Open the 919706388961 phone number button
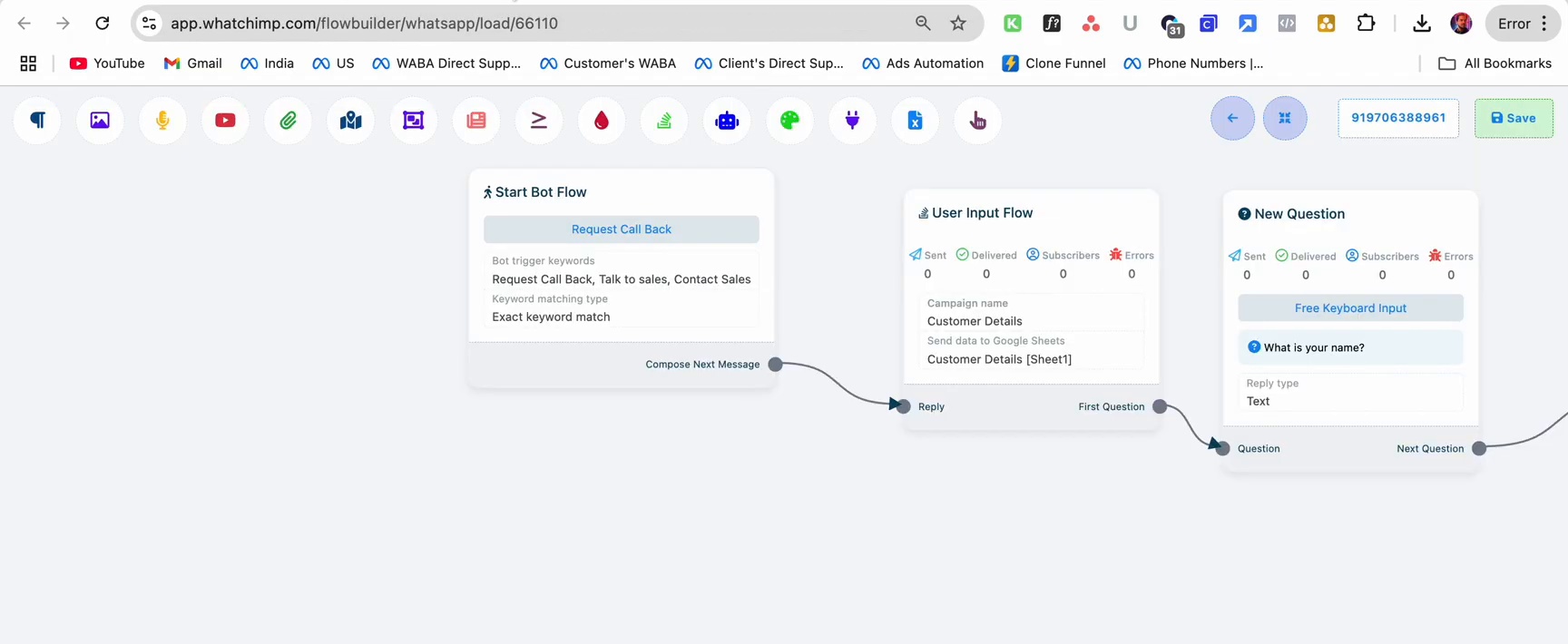1568x644 pixels. point(1398,118)
